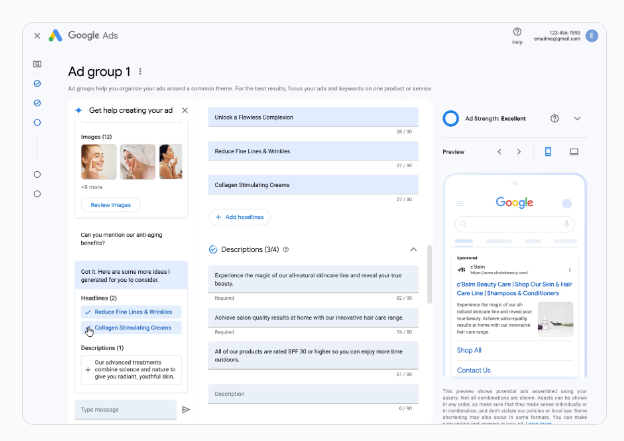
Task: Add the suggested description about advanced treatments
Action: point(131,369)
